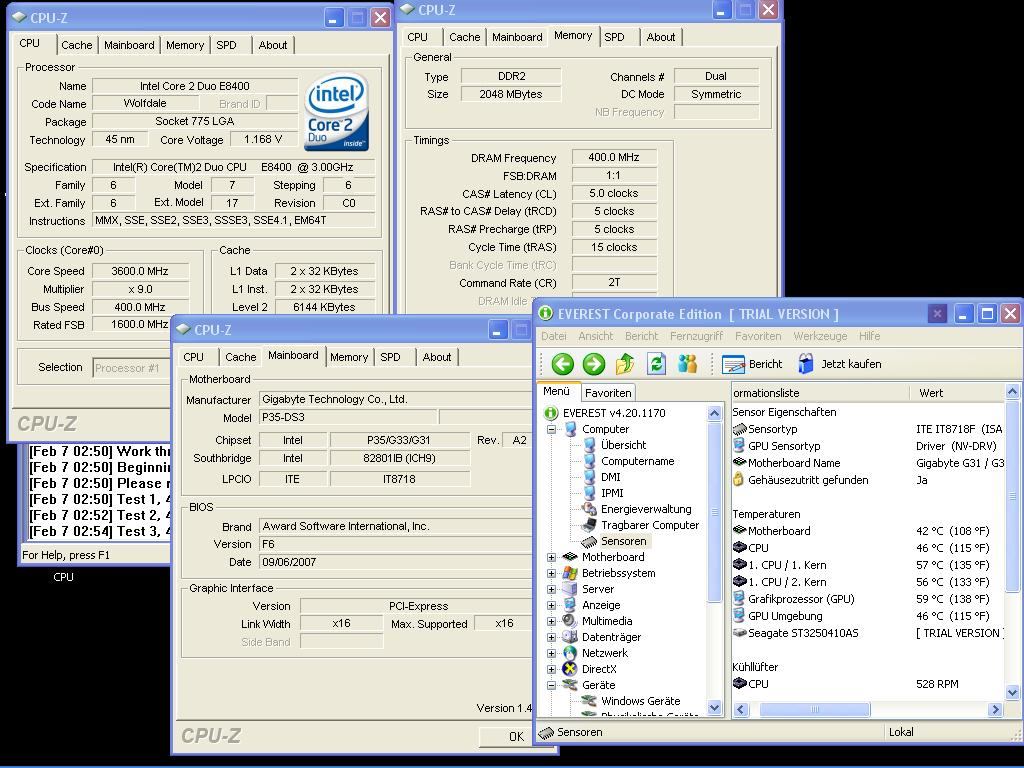Select Computername in the EVEREST tree

(x=637, y=461)
